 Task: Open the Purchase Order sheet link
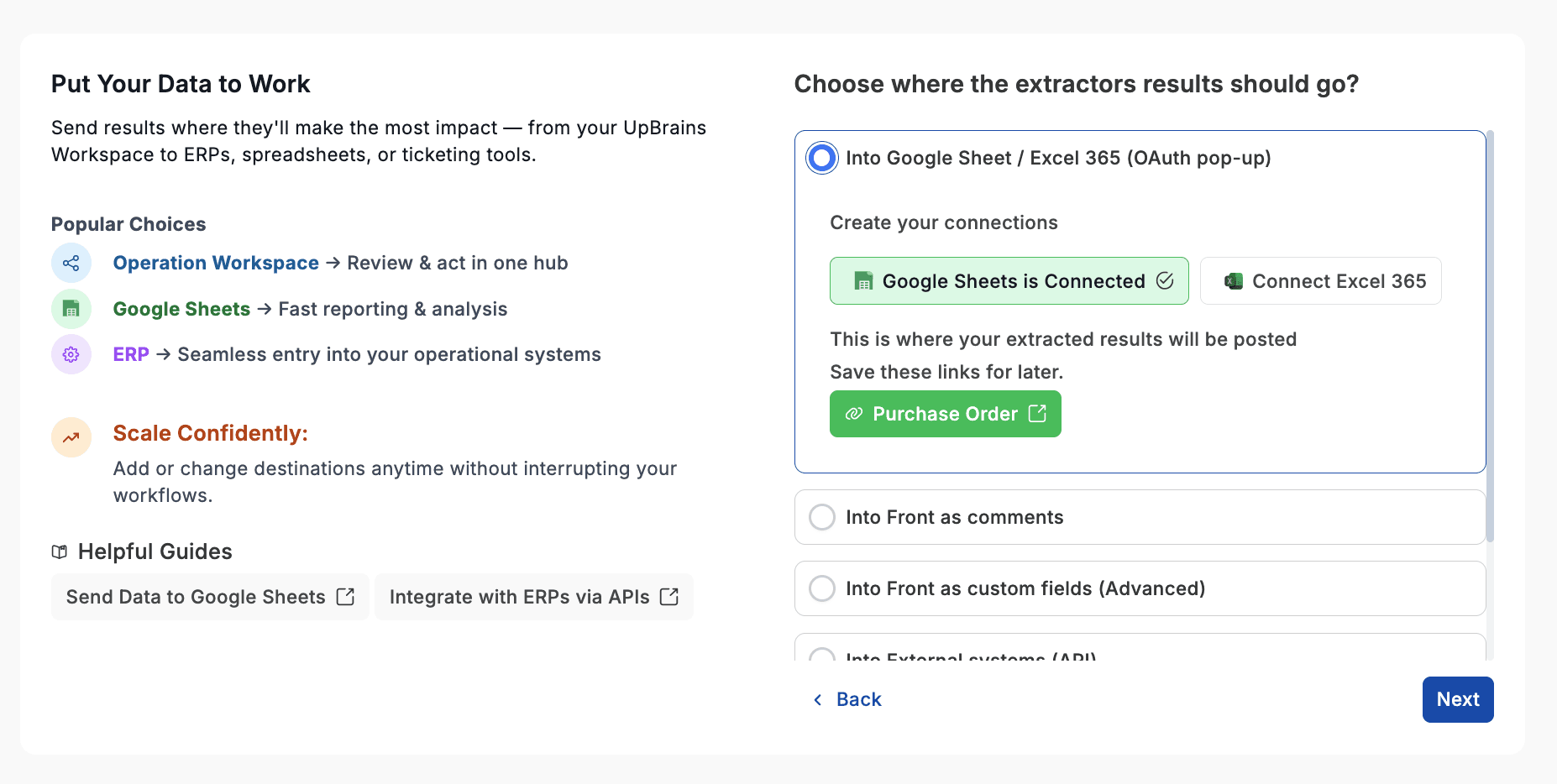click(945, 414)
